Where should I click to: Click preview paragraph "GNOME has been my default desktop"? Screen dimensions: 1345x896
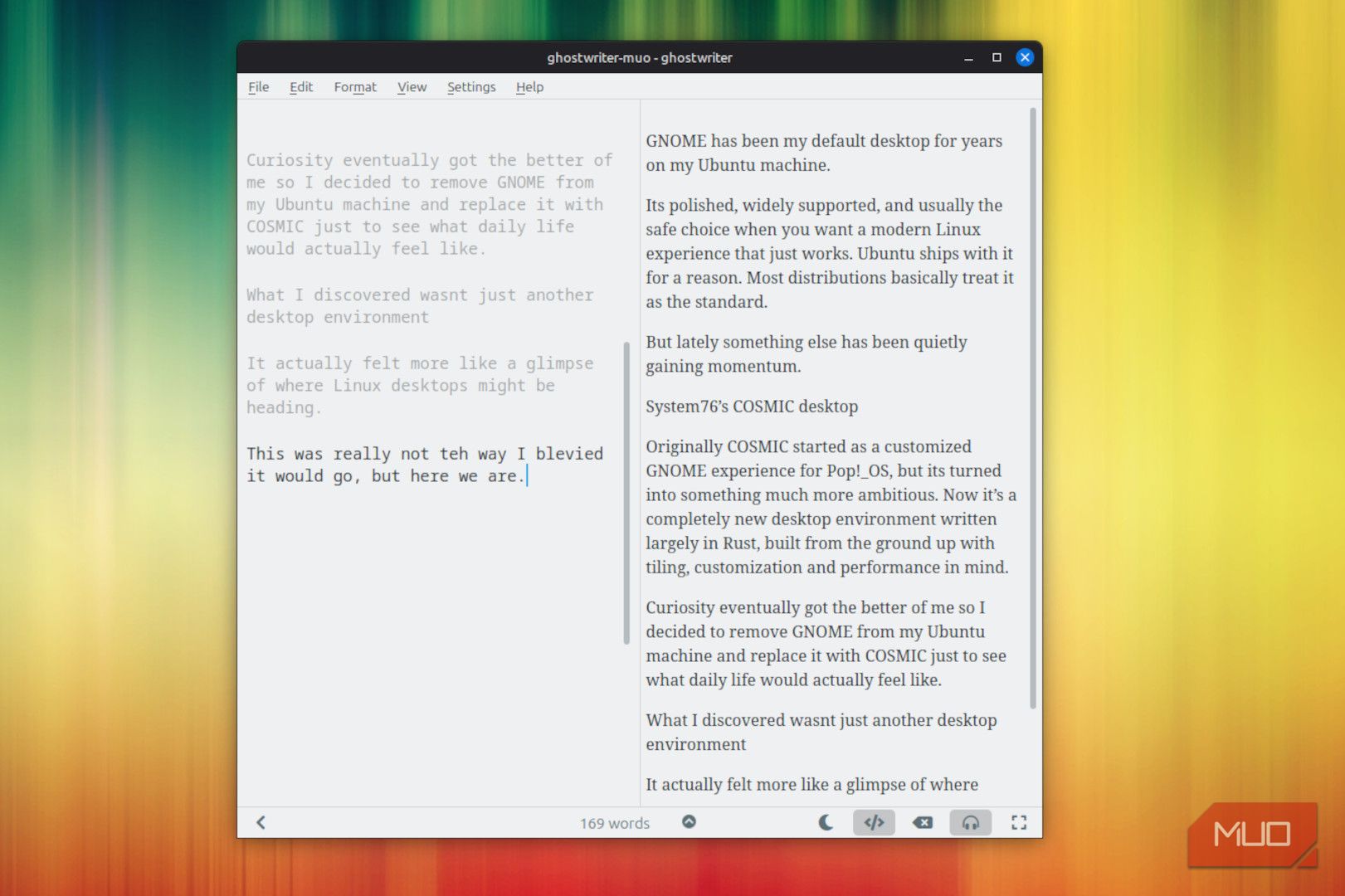(x=824, y=153)
